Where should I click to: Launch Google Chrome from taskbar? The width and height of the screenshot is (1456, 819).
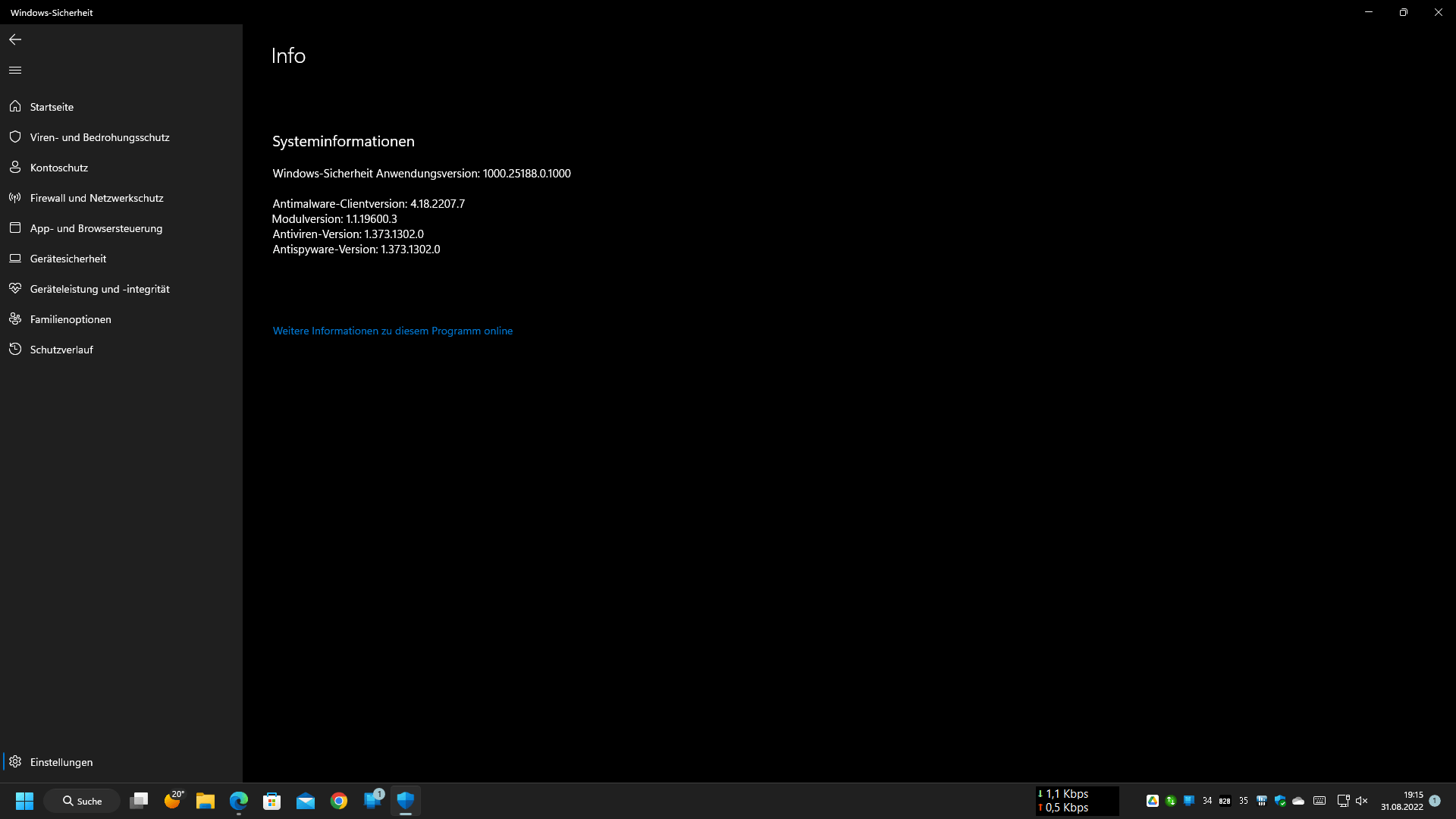point(339,801)
